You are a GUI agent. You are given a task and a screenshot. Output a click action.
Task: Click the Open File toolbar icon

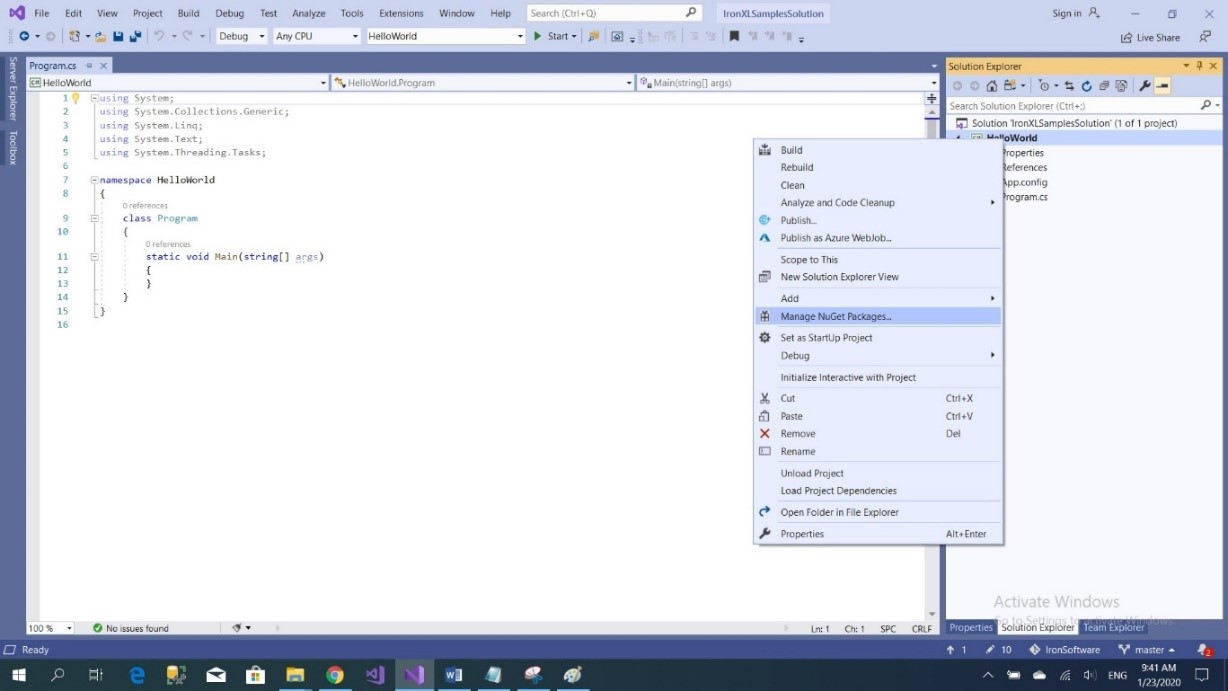click(100, 36)
